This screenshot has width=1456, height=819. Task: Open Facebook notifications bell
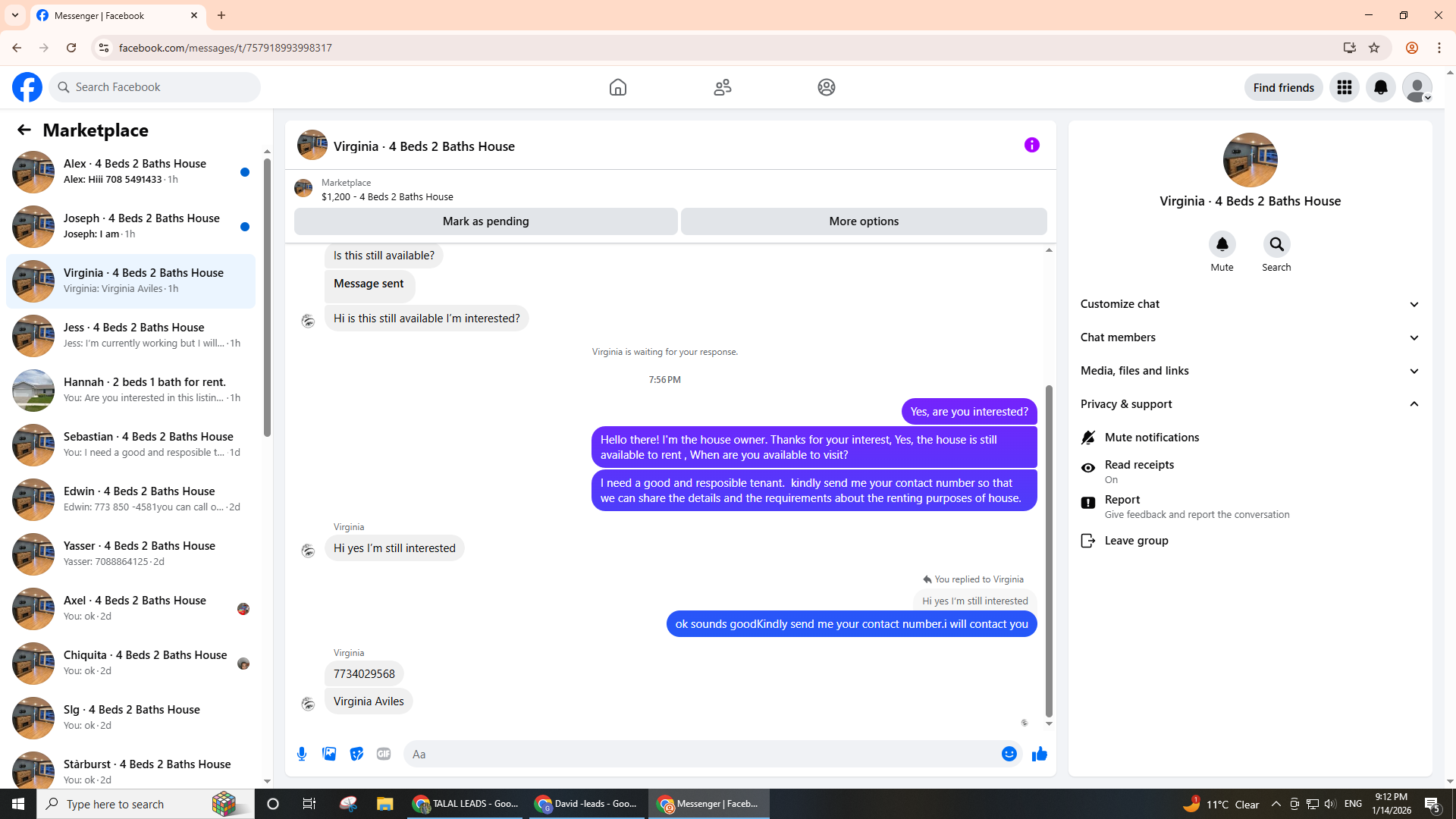(x=1380, y=87)
